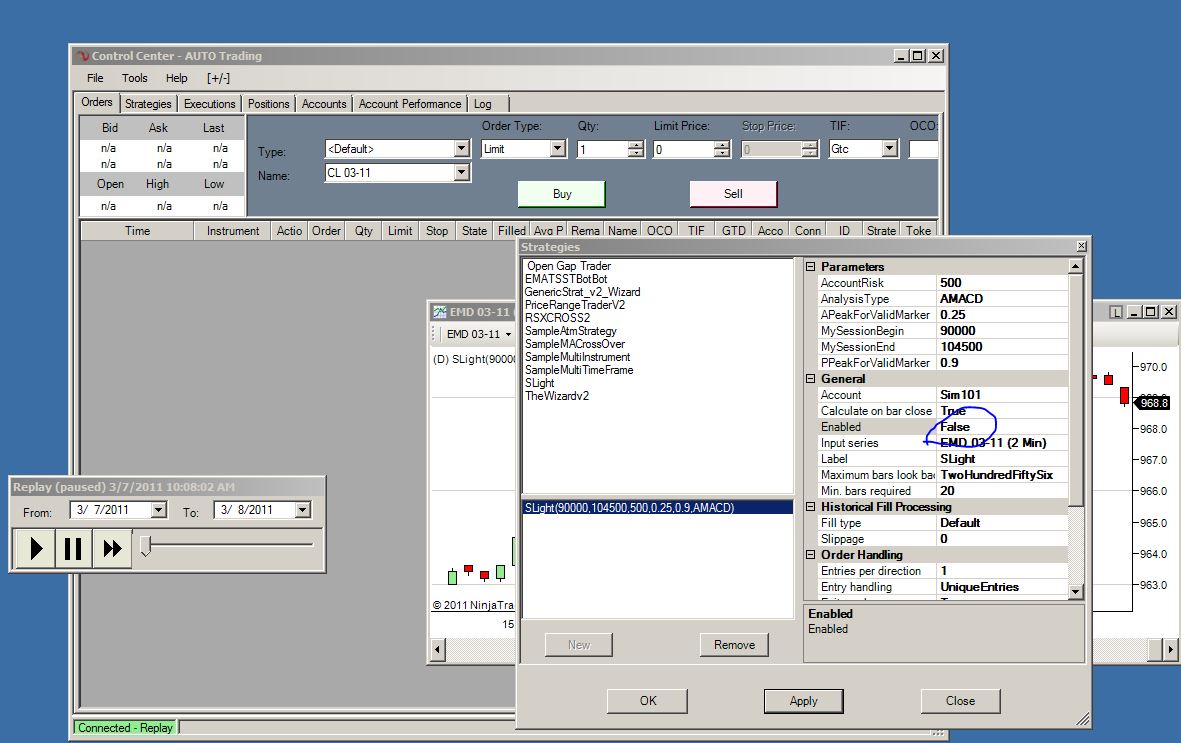Click the Entry handling value UniqueEntries

point(1002,587)
